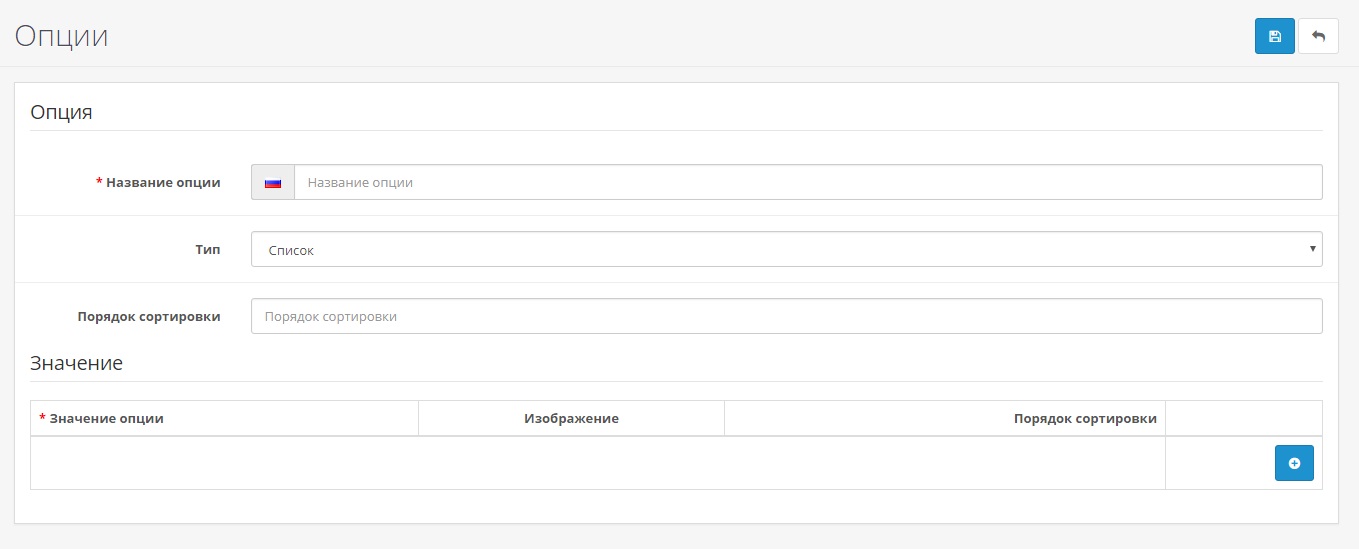
Task: Click the Значение section heading
Action: click(x=76, y=363)
